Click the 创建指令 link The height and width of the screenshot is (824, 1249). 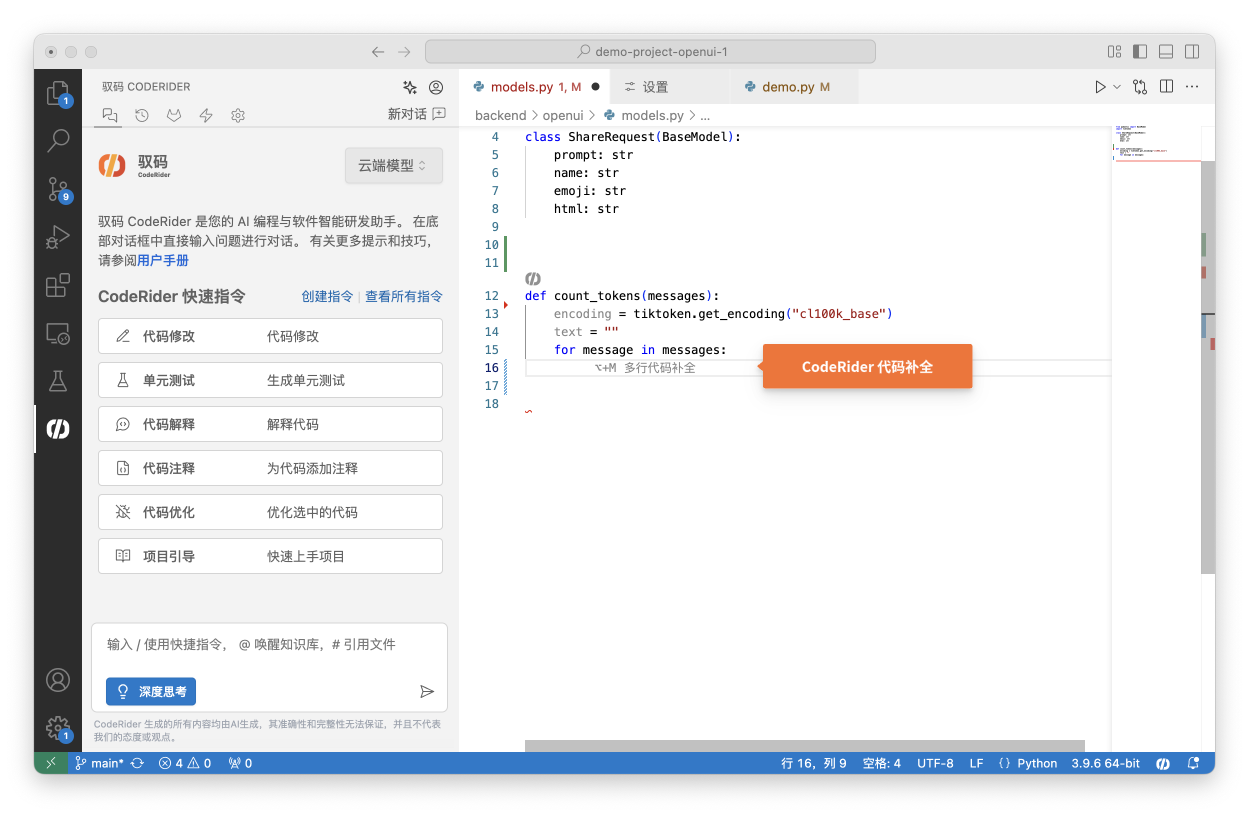327,296
